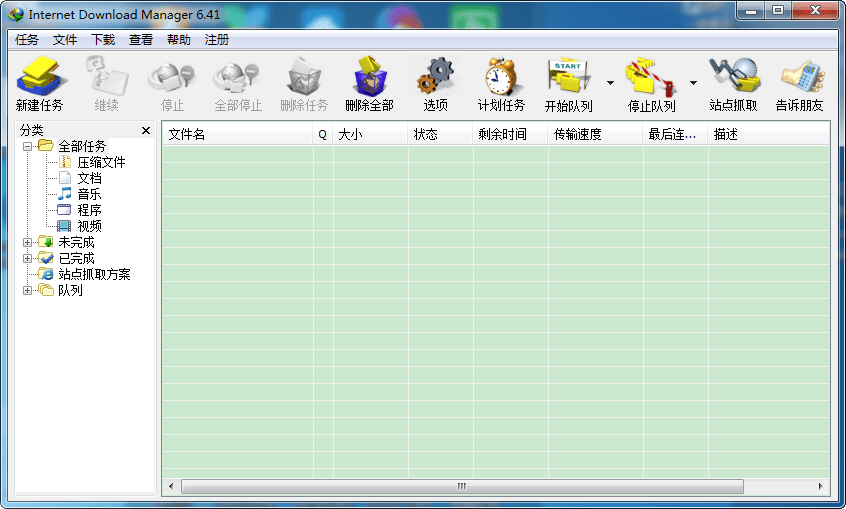Click the 停止队列 (stop queue) icon
This screenshot has height=509, width=846.
(651, 77)
